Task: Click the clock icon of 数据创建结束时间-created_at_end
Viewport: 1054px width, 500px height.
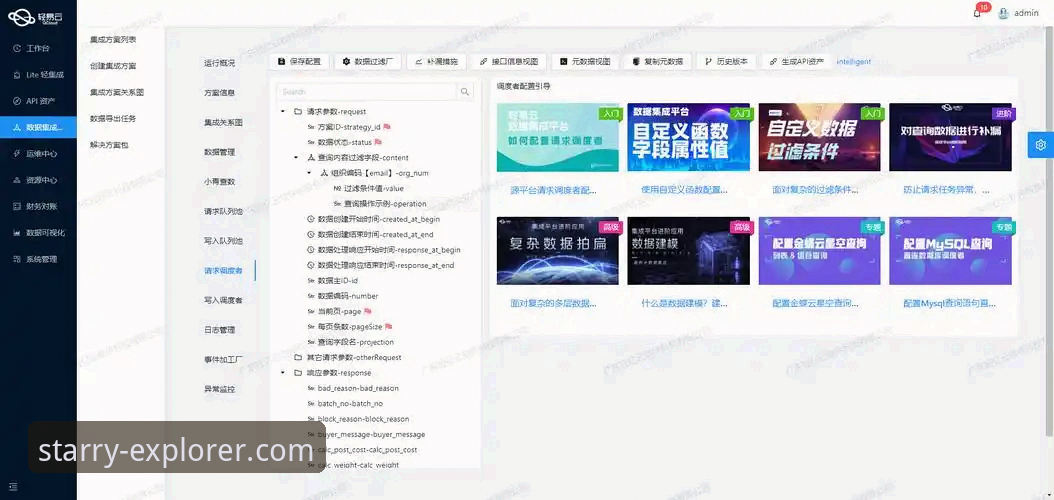Action: click(x=311, y=235)
